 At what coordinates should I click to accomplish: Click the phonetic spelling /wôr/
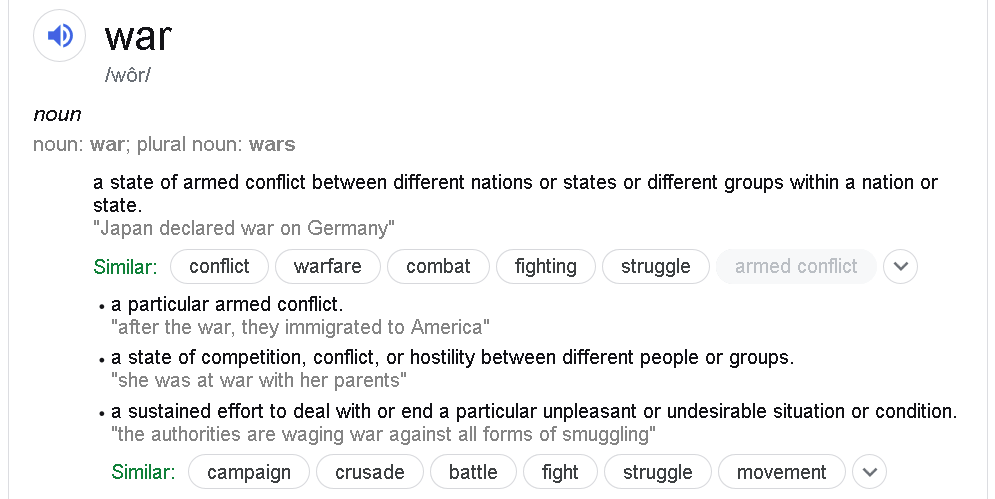point(128,75)
